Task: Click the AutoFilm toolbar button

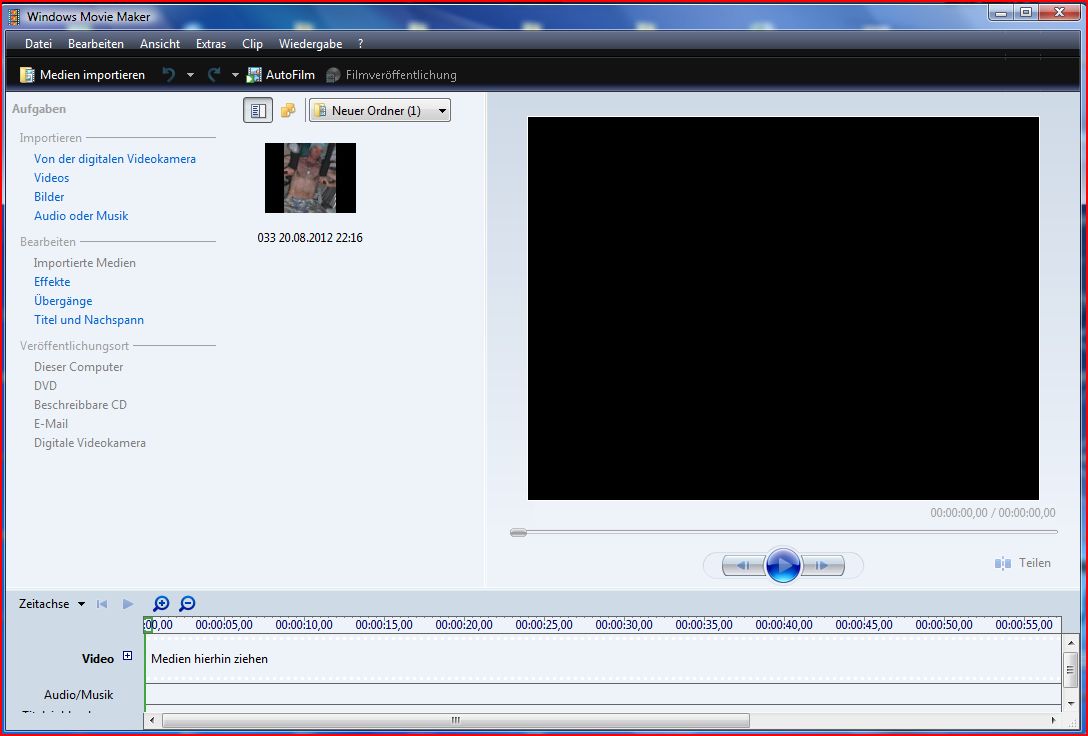Action: (281, 75)
